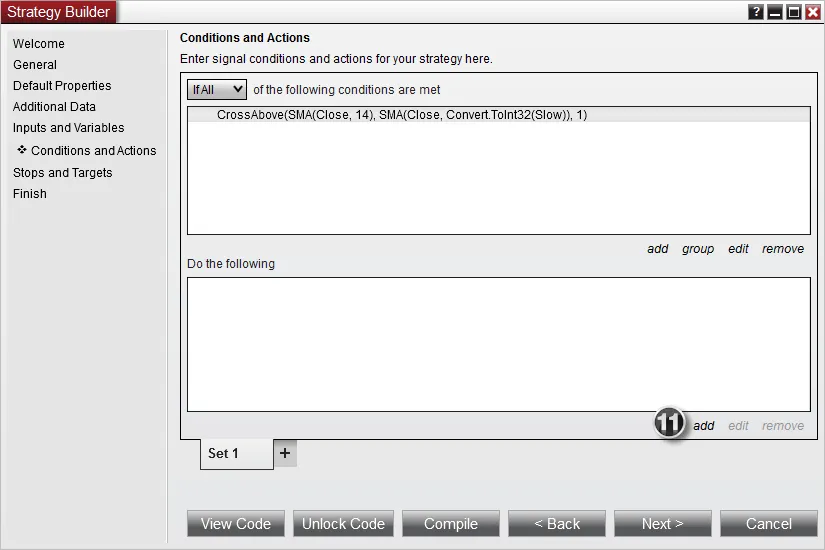825x550 pixels.
Task: Click the Unlock Code button
Action: pos(344,524)
